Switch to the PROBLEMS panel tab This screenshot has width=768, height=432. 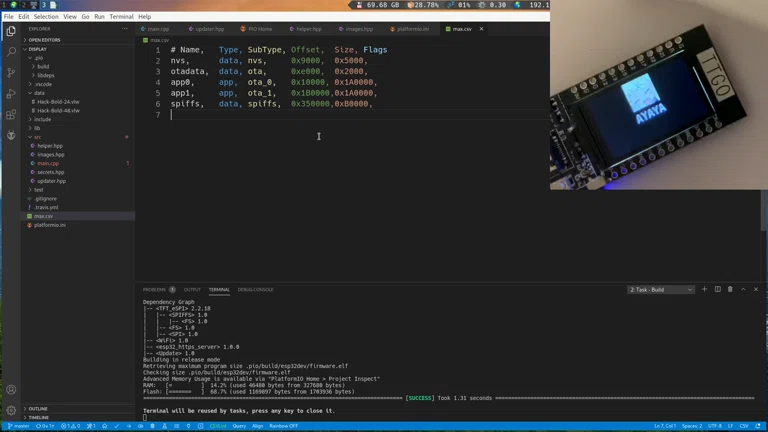click(158, 289)
